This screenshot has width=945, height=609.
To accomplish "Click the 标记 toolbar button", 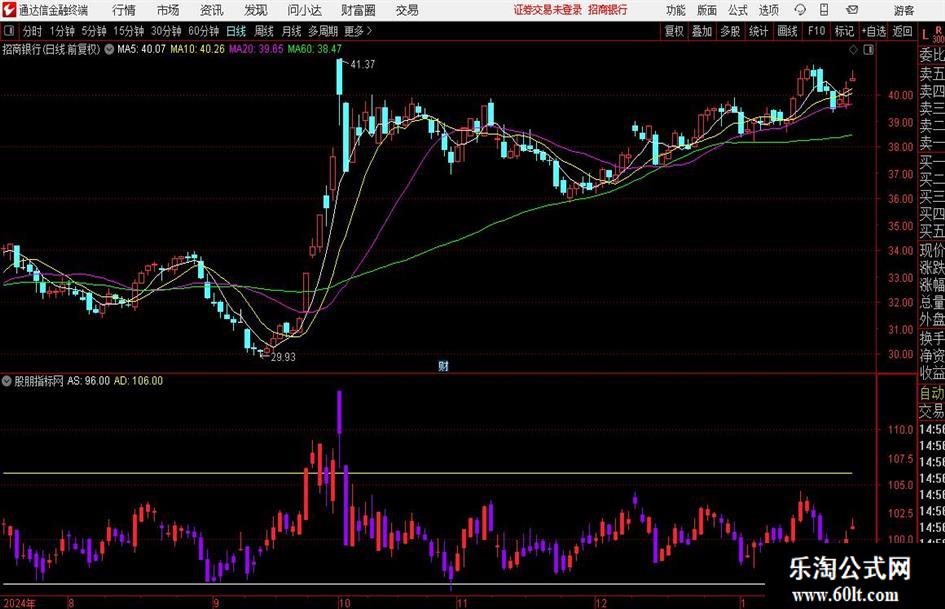I will tap(844, 31).
